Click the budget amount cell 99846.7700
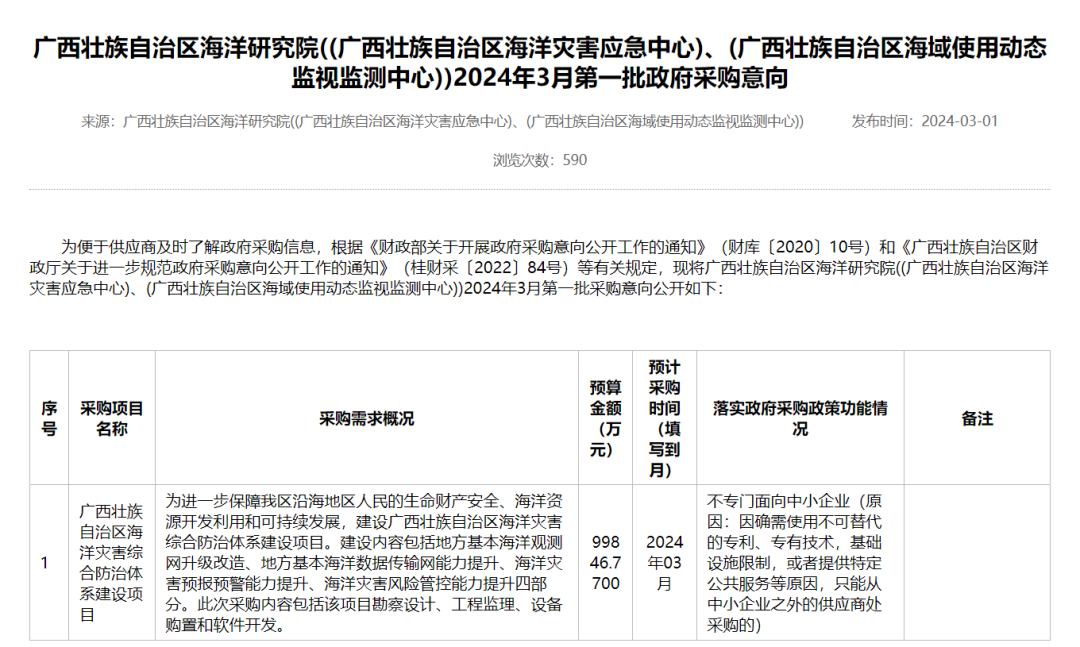 (x=605, y=563)
